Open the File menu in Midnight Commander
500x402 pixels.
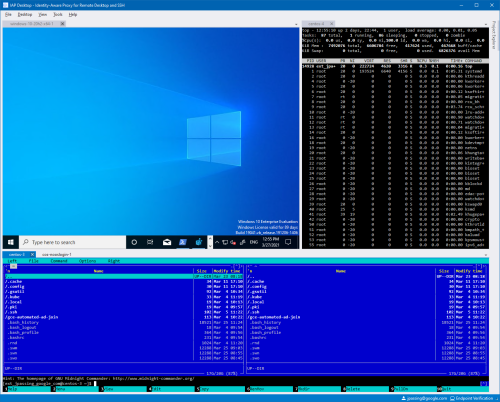pyautogui.click(x=34, y=261)
